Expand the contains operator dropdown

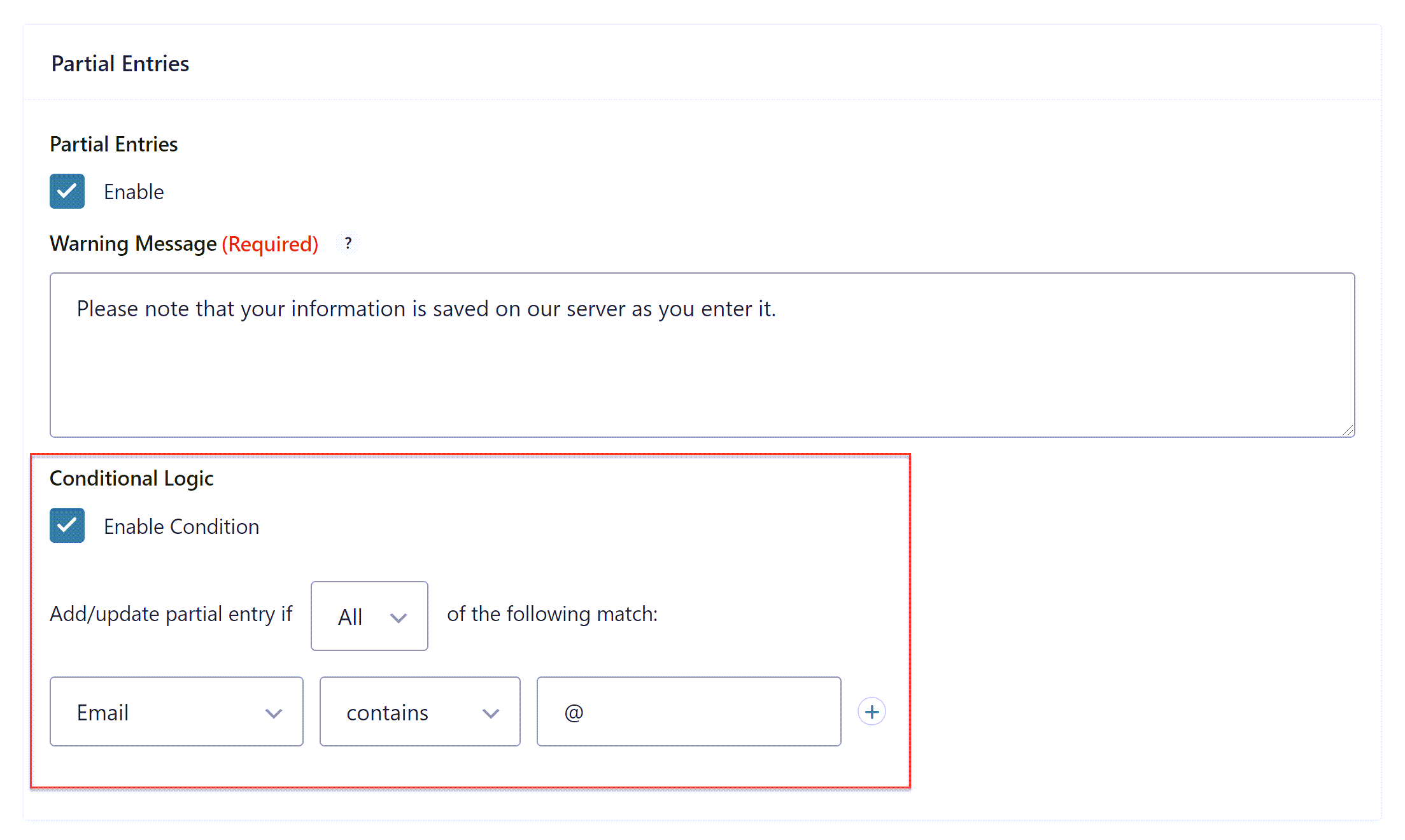pos(420,712)
